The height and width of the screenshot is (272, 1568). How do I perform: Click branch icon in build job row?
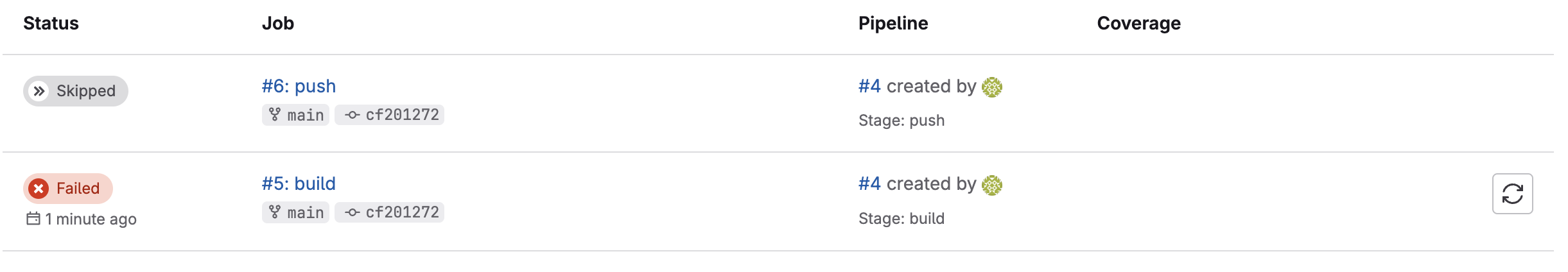pos(275,212)
